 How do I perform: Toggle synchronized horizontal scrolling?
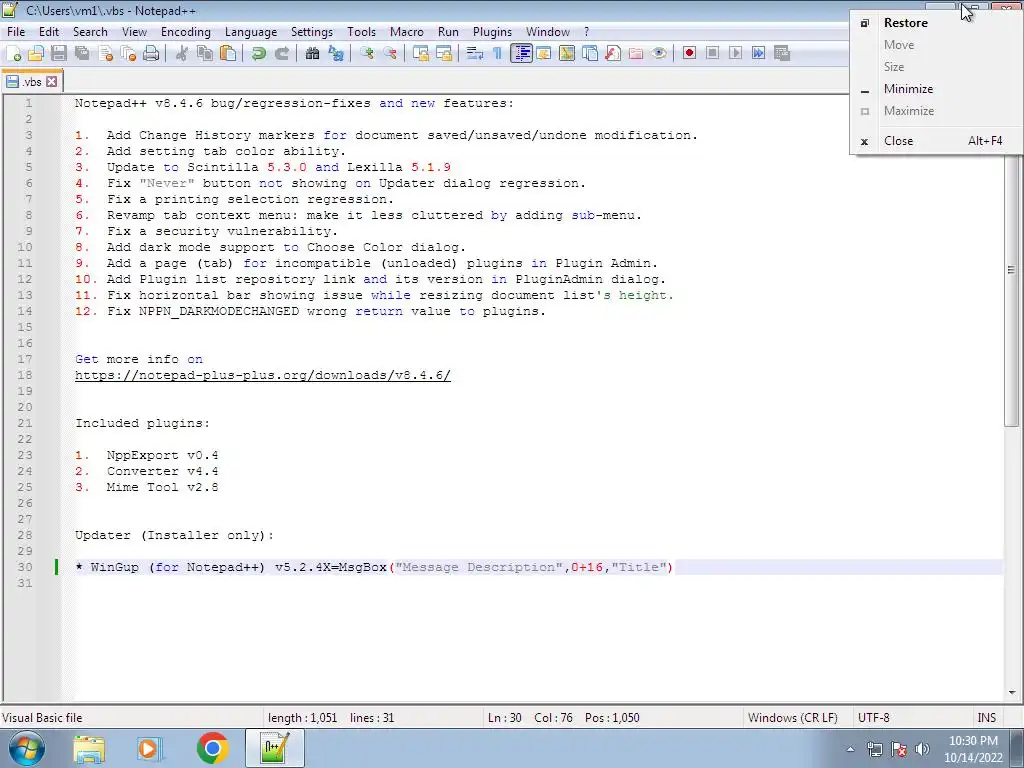[x=444, y=54]
